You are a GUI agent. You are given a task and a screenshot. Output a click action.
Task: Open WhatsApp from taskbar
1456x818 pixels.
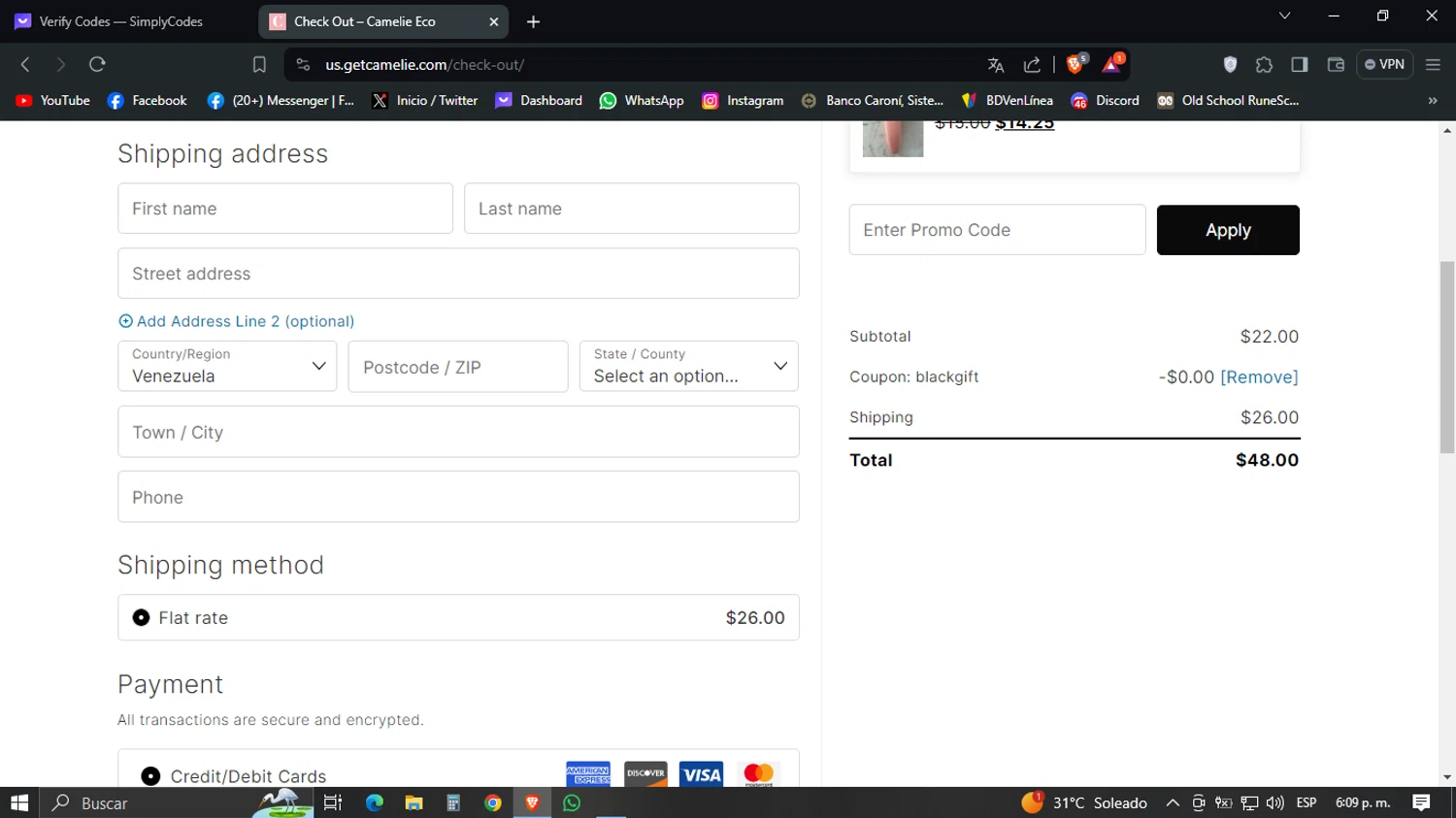click(572, 802)
